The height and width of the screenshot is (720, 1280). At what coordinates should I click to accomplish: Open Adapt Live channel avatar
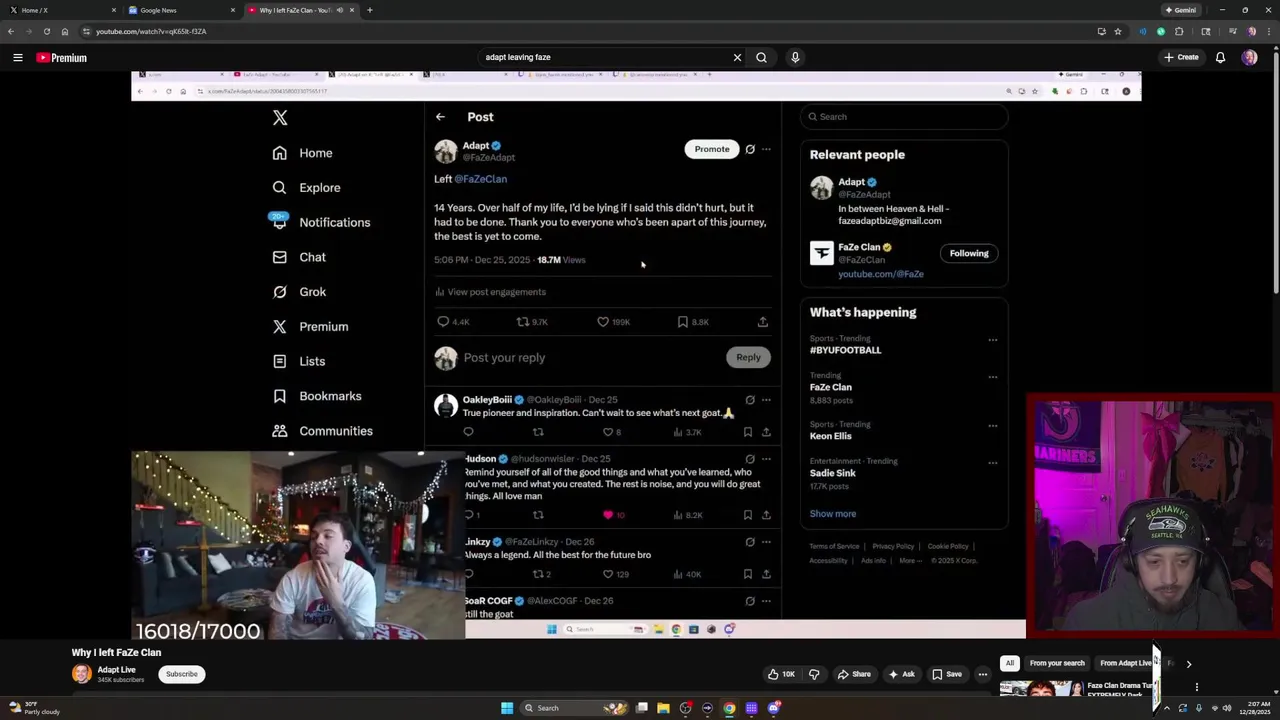[x=82, y=674]
